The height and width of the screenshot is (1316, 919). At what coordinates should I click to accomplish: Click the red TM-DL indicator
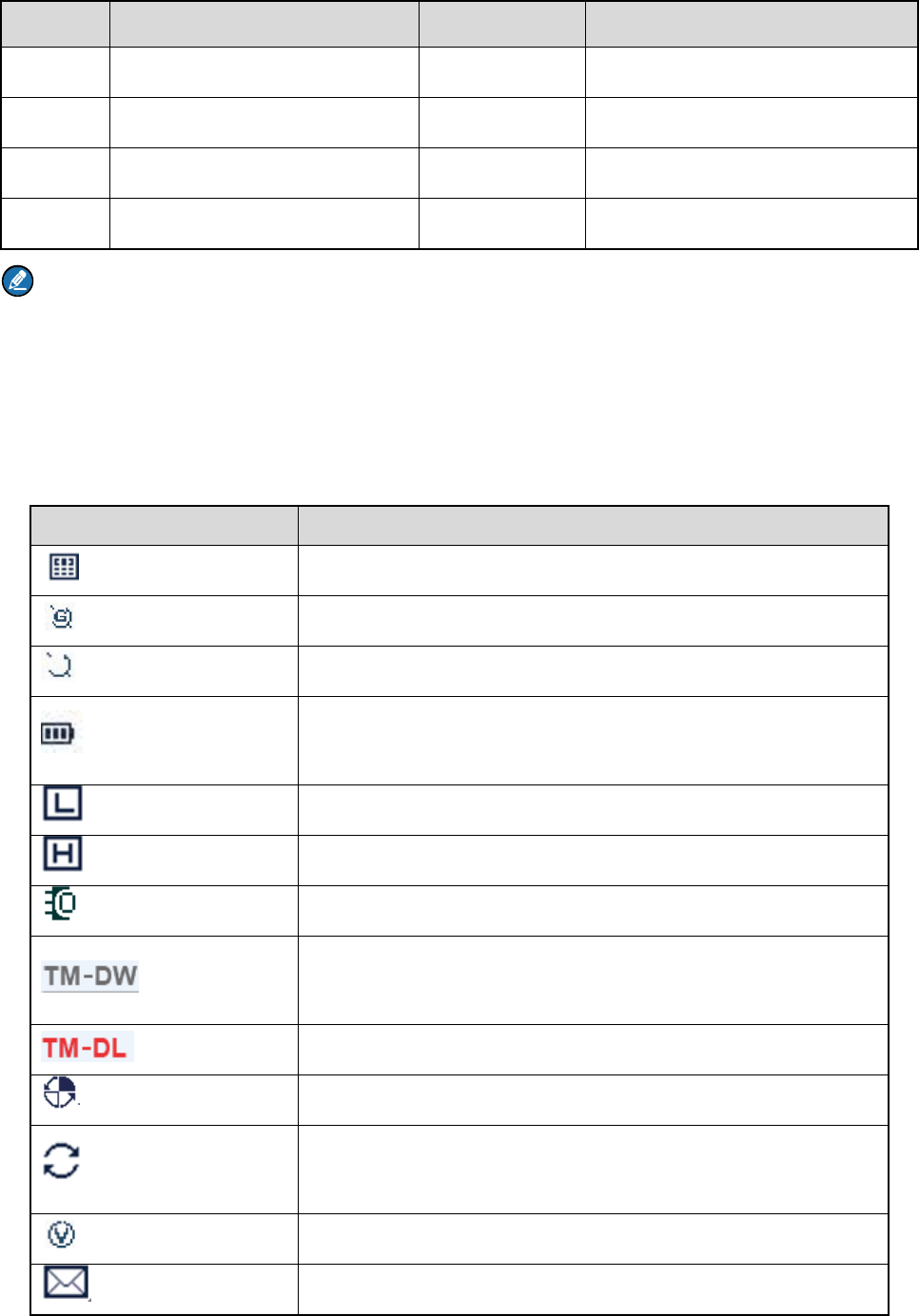87,1048
